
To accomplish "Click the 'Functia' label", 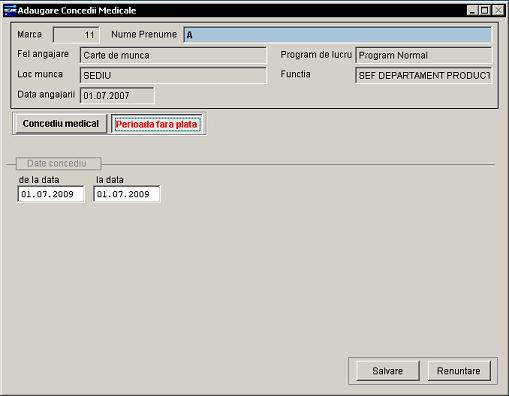I will click(x=295, y=74).
